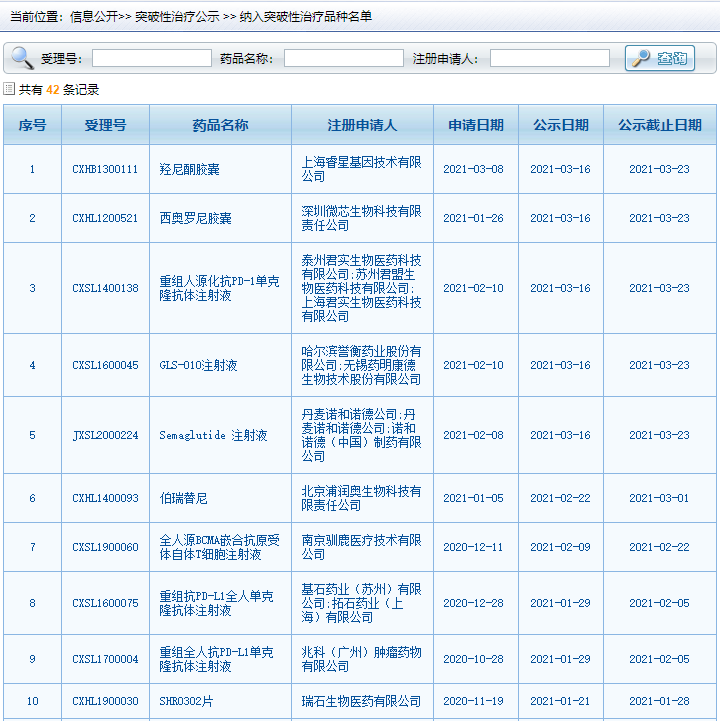
Task: Focus the 药品名称 input field
Action: [344, 58]
